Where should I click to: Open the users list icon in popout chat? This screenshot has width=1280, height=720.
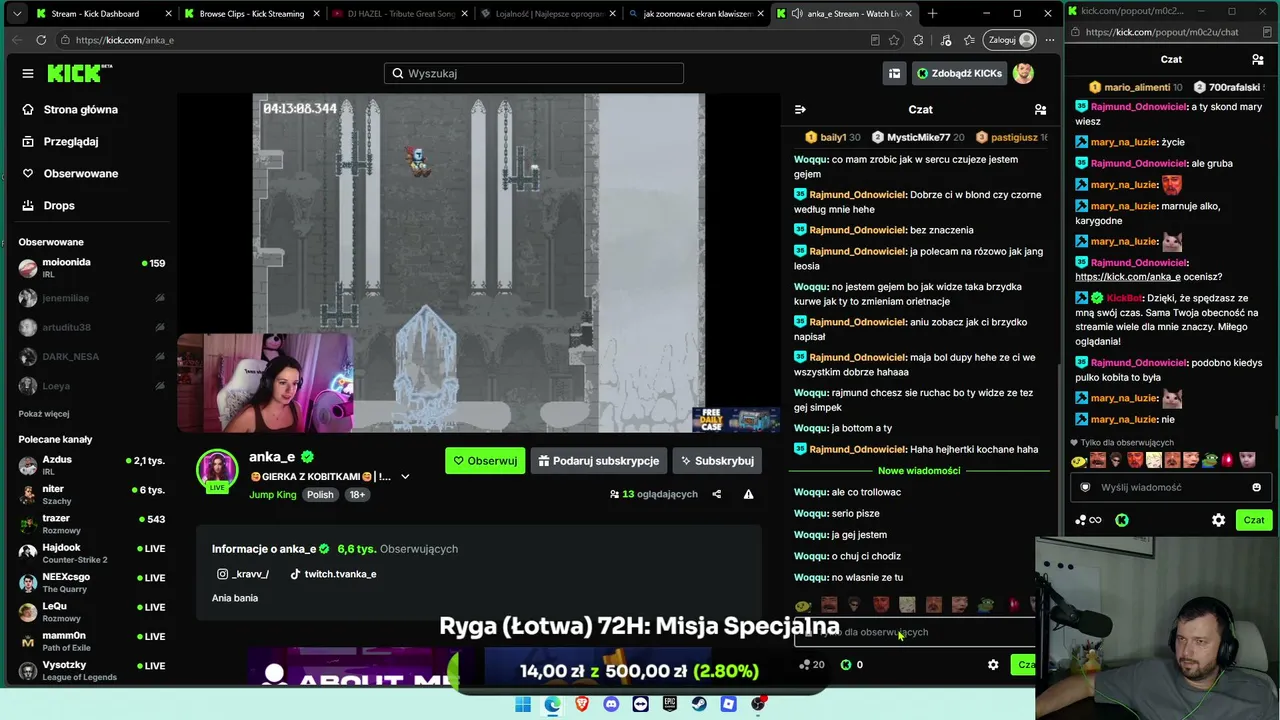tap(1258, 60)
